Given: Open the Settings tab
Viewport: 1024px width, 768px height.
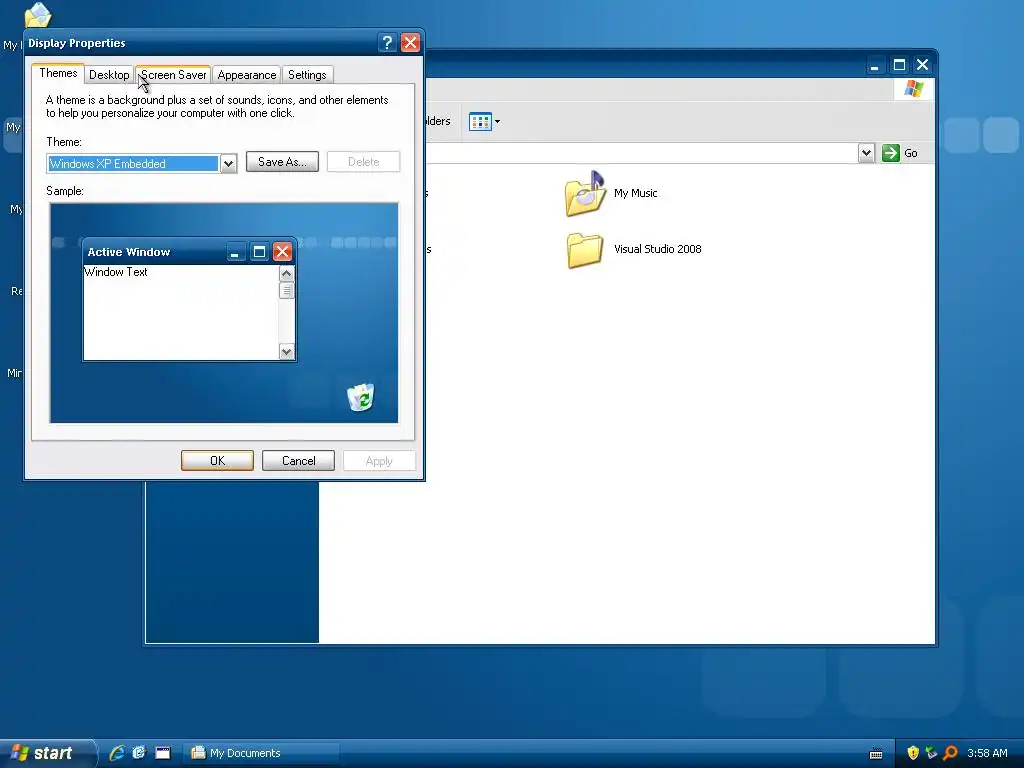Looking at the screenshot, I should (x=307, y=75).
